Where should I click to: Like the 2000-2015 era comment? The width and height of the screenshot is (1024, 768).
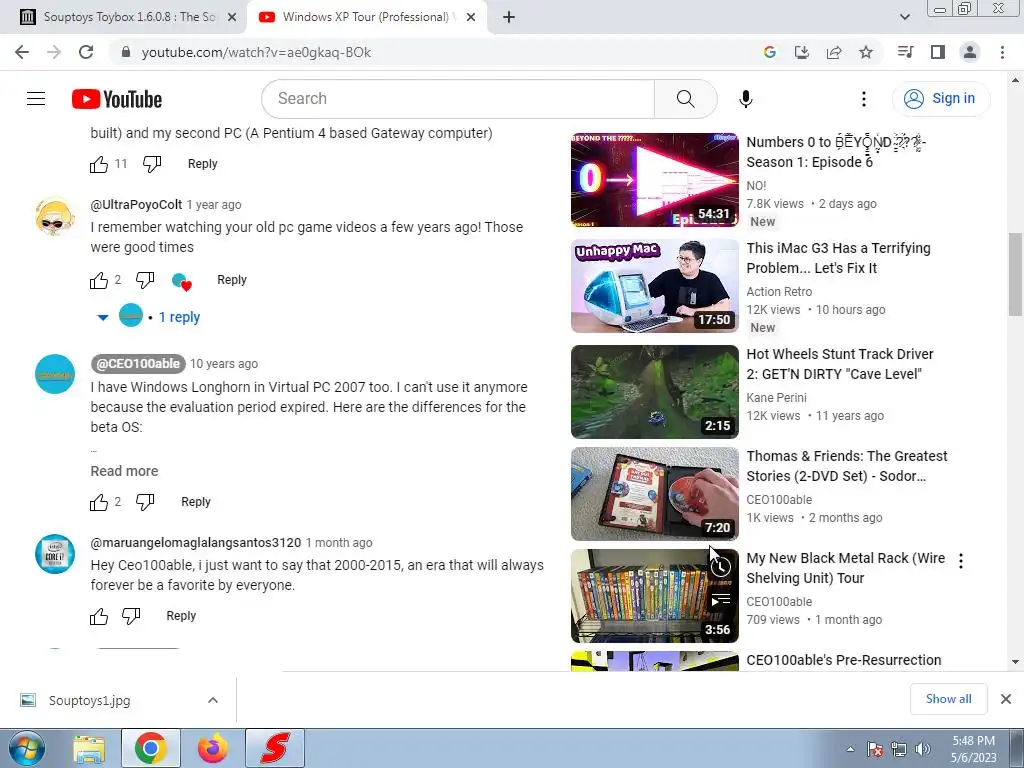coord(99,616)
